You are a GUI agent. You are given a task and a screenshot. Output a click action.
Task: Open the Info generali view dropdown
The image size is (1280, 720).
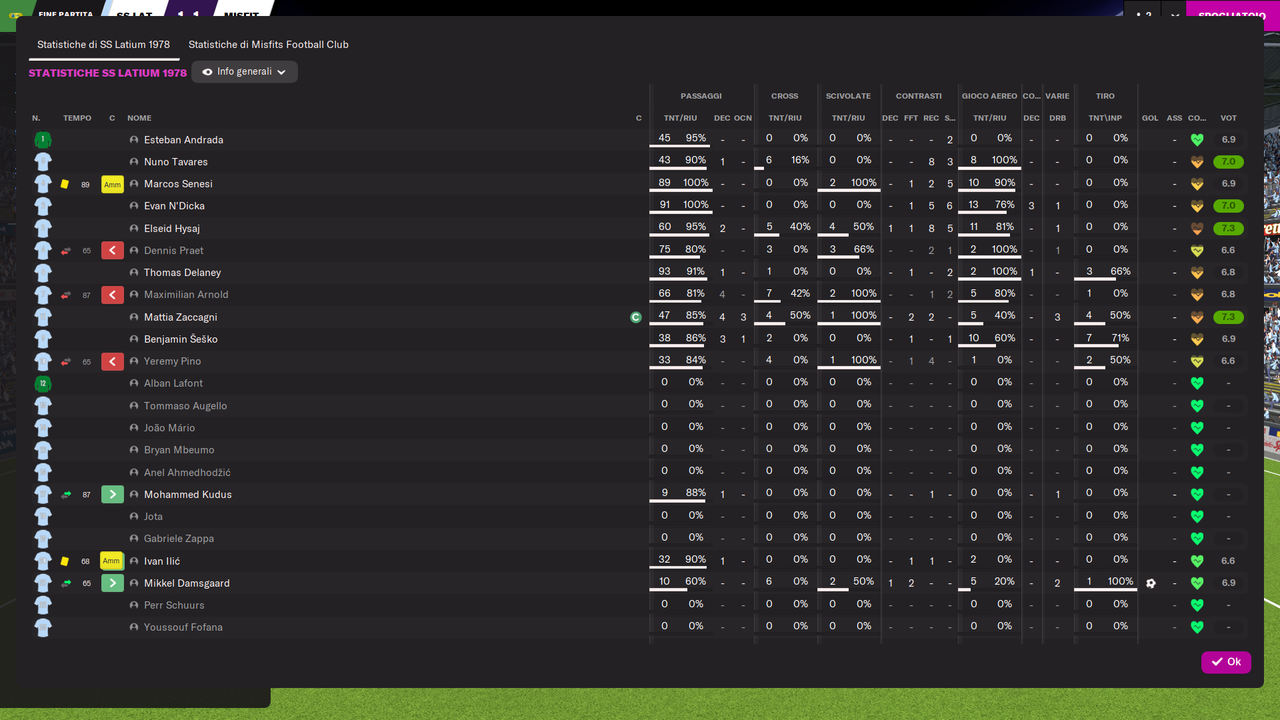pos(244,72)
